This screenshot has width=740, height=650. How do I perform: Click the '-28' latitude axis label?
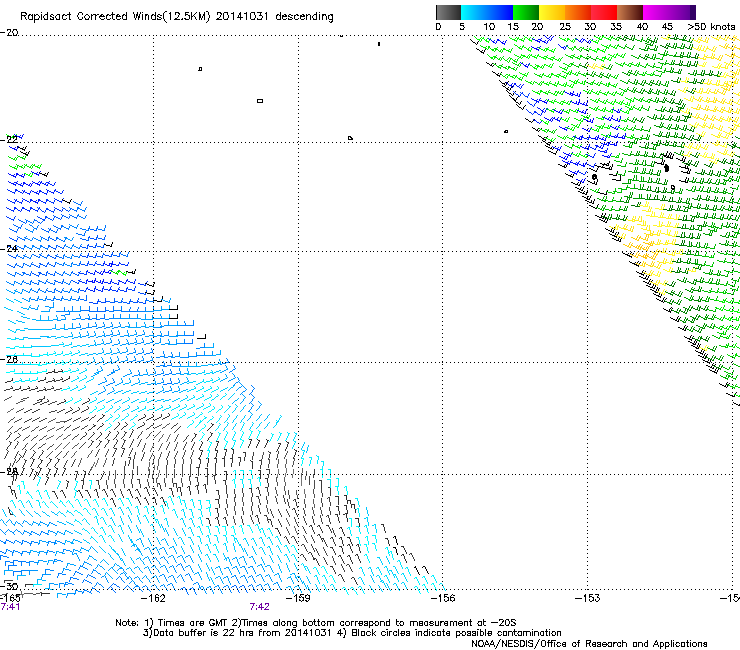pos(9,471)
